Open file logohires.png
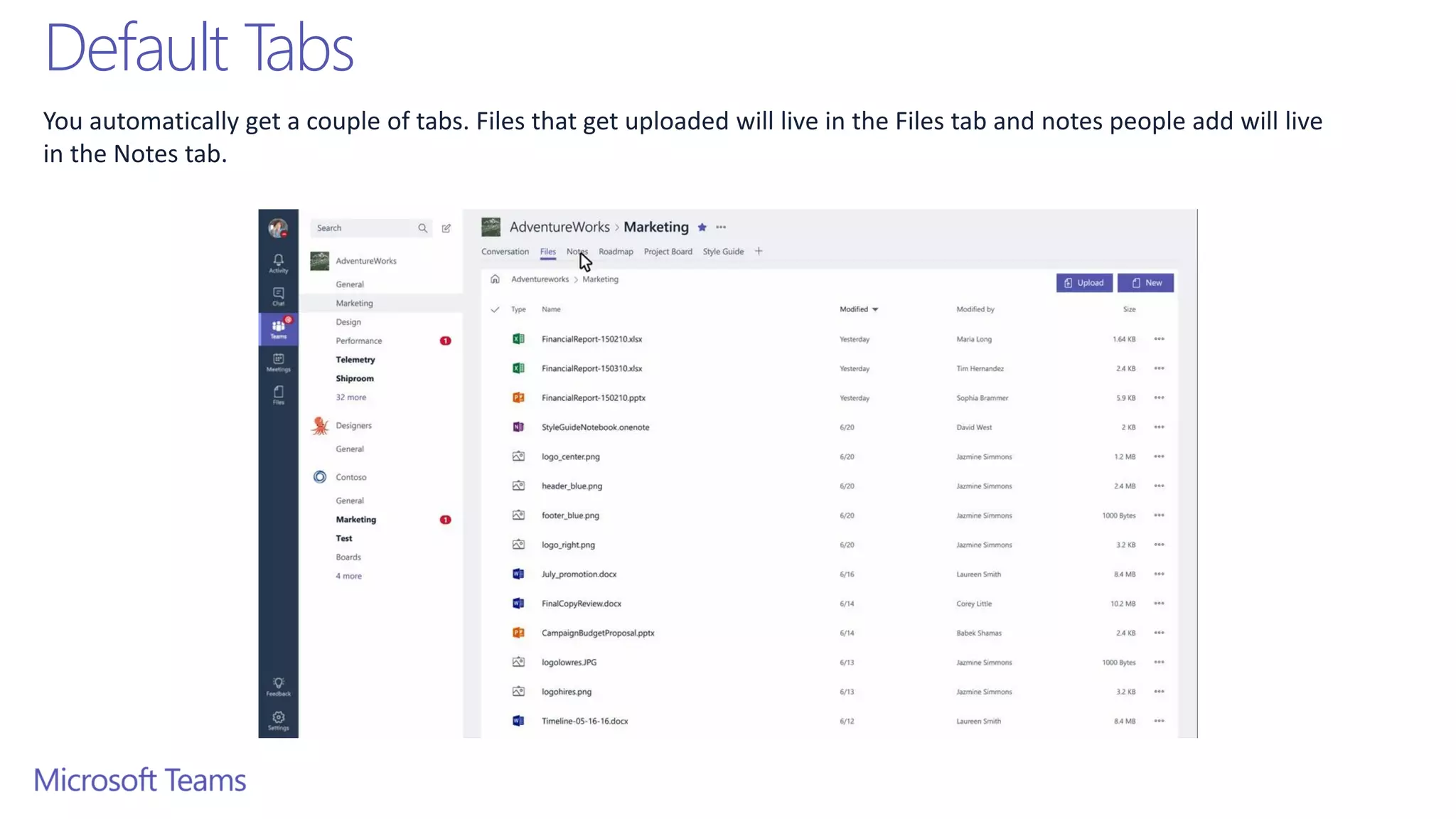Screen dimensions: 1456x819 (x=566, y=692)
